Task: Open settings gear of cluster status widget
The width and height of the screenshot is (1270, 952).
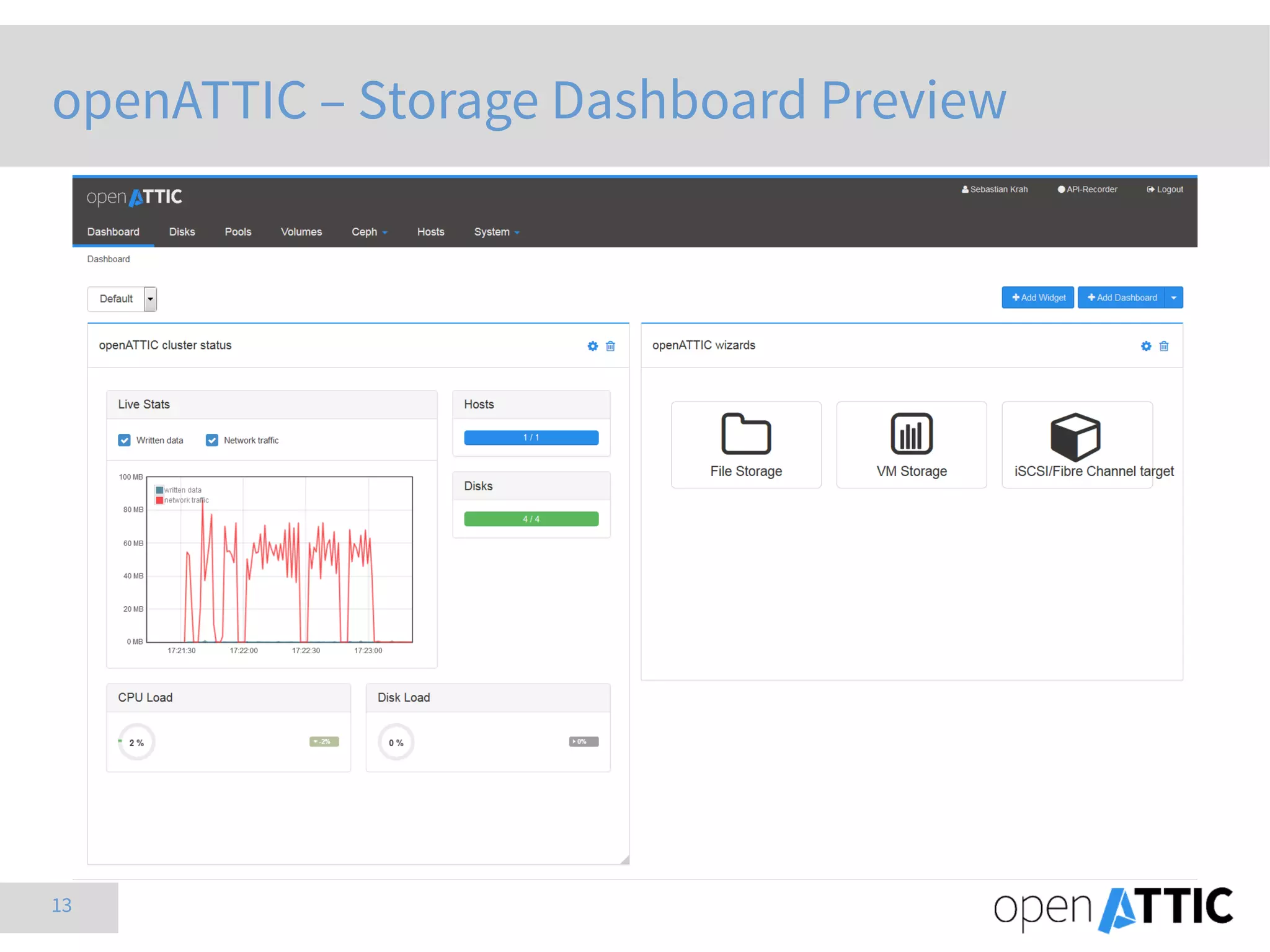Action: 592,346
